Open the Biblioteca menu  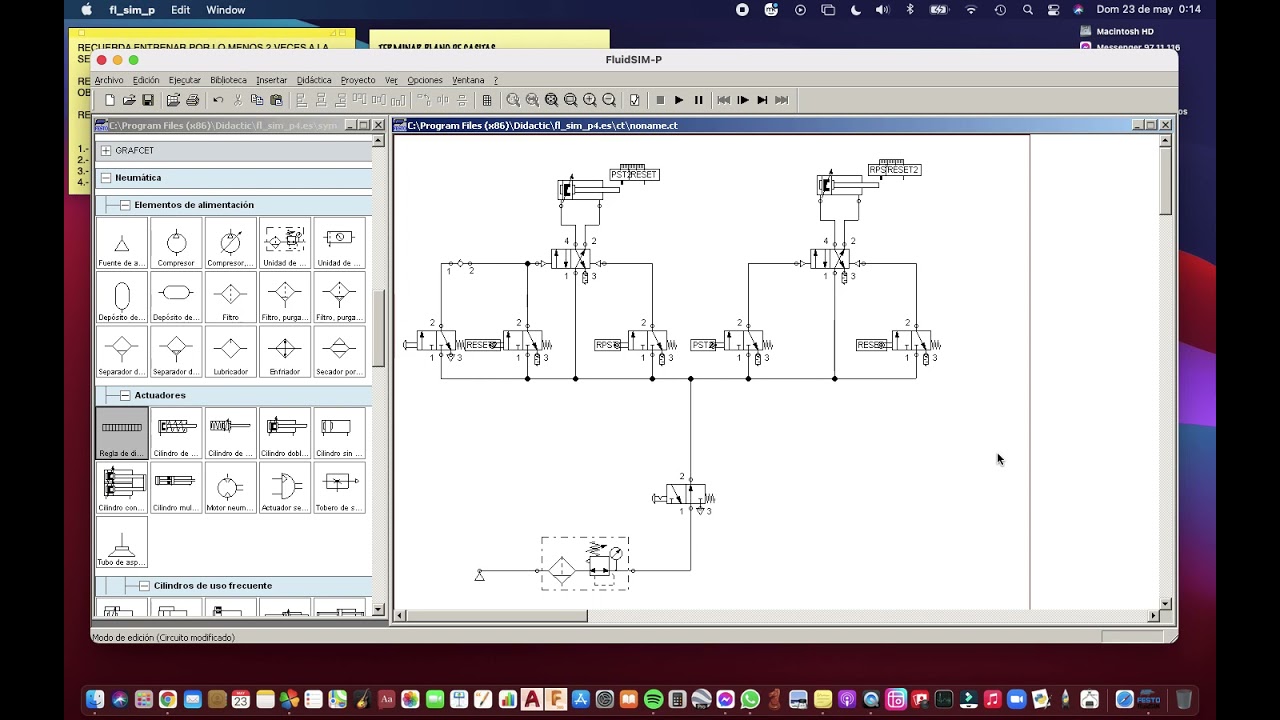pyautogui.click(x=228, y=80)
